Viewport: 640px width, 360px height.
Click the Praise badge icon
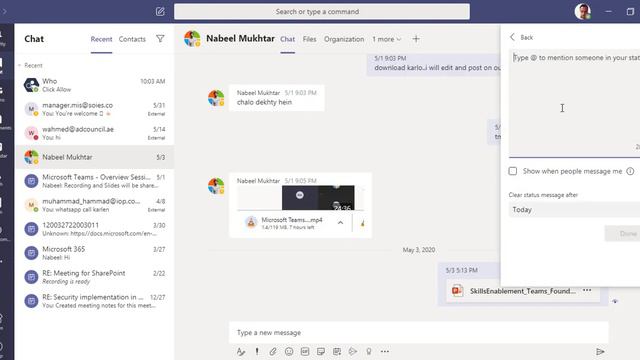click(369, 351)
